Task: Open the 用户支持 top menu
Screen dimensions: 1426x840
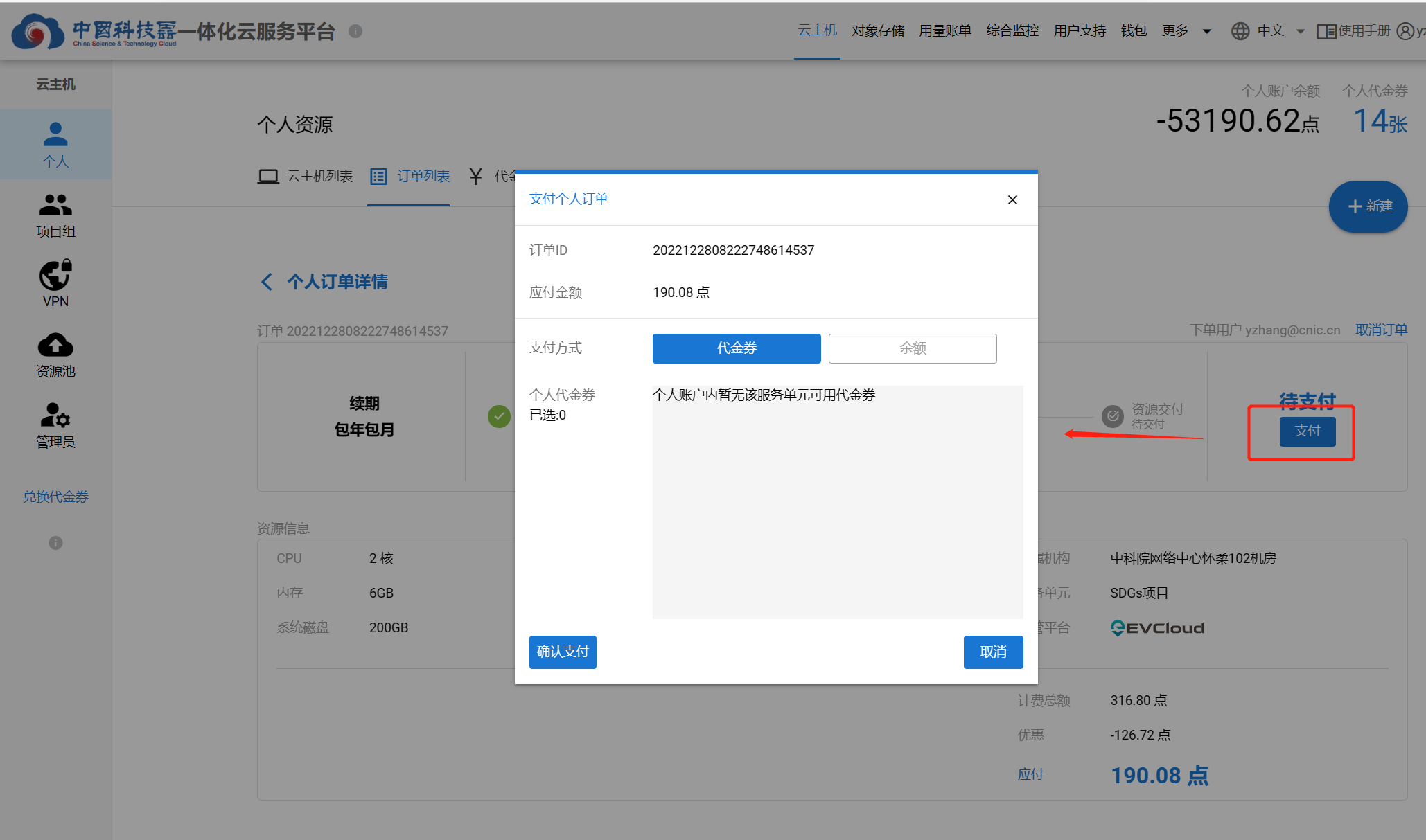Action: (1080, 30)
